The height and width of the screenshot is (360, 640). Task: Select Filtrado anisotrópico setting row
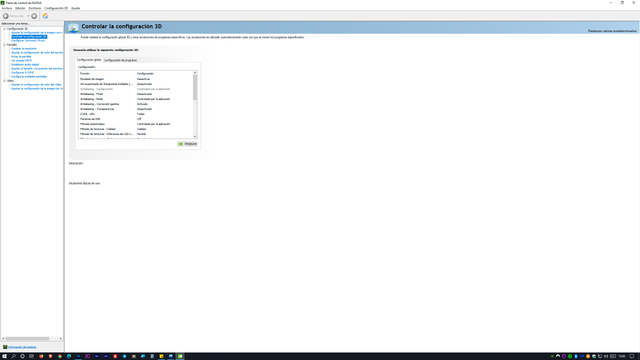pyautogui.click(x=136, y=124)
